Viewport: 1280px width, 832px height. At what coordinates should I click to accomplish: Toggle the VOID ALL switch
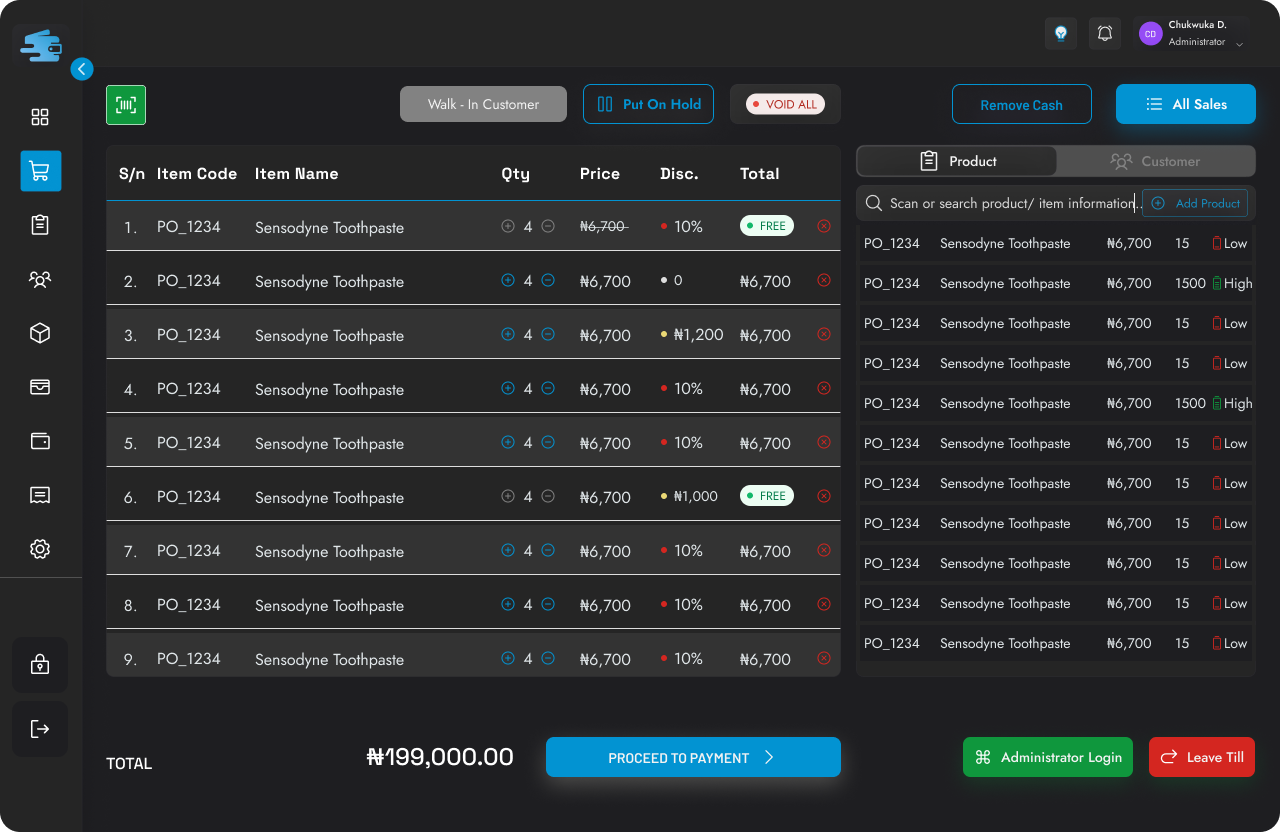pos(785,104)
